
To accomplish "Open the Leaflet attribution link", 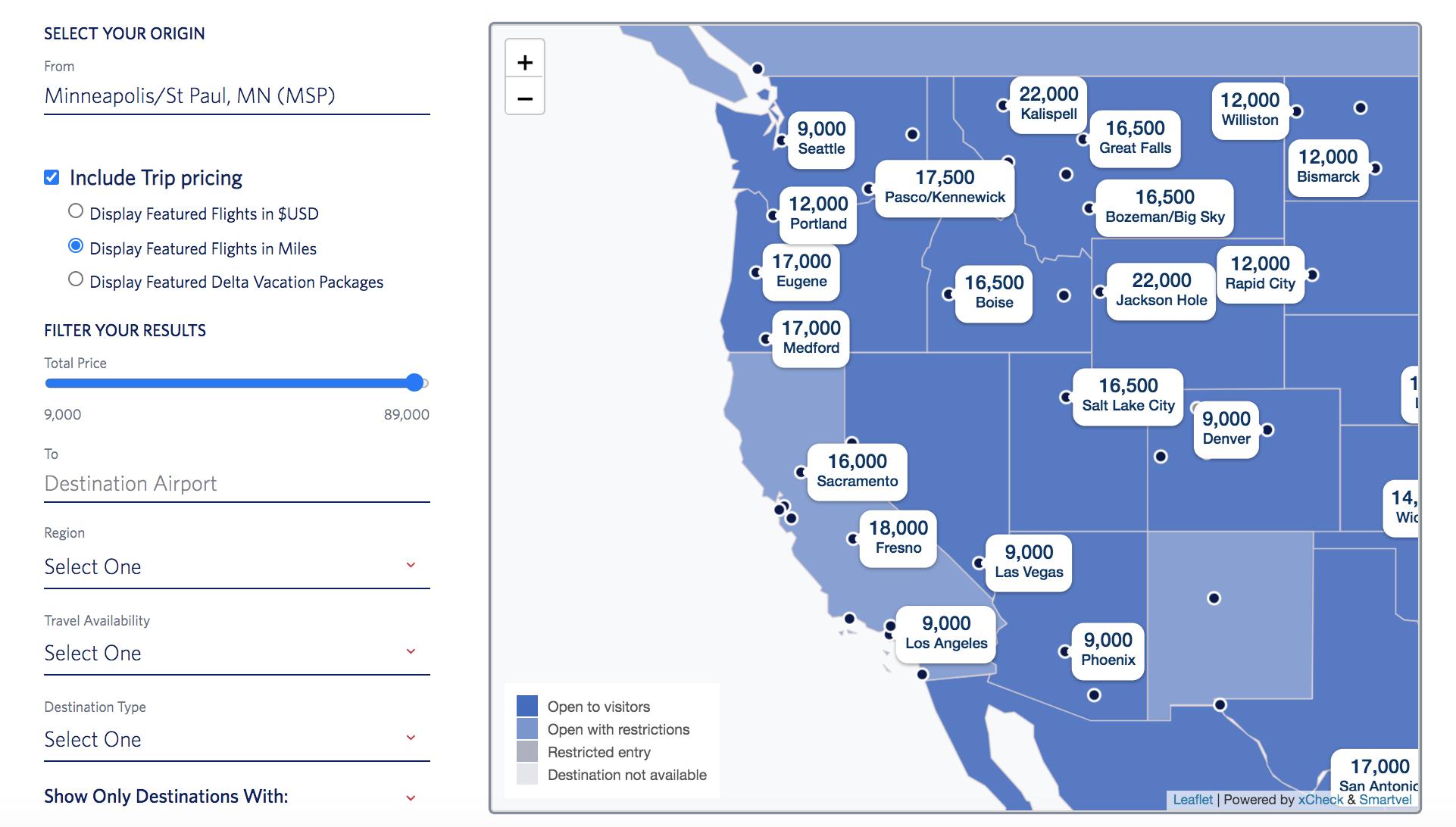I will tap(1192, 800).
